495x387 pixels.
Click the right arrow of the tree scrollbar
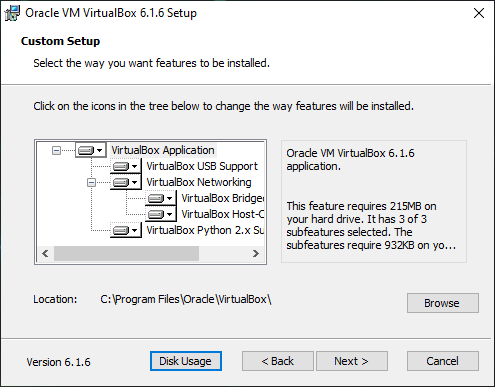click(x=256, y=254)
